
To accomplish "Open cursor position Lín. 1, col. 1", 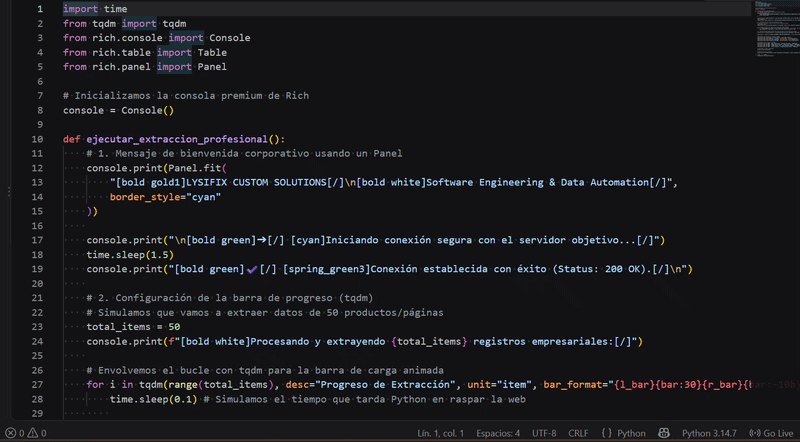I will [x=440, y=433].
